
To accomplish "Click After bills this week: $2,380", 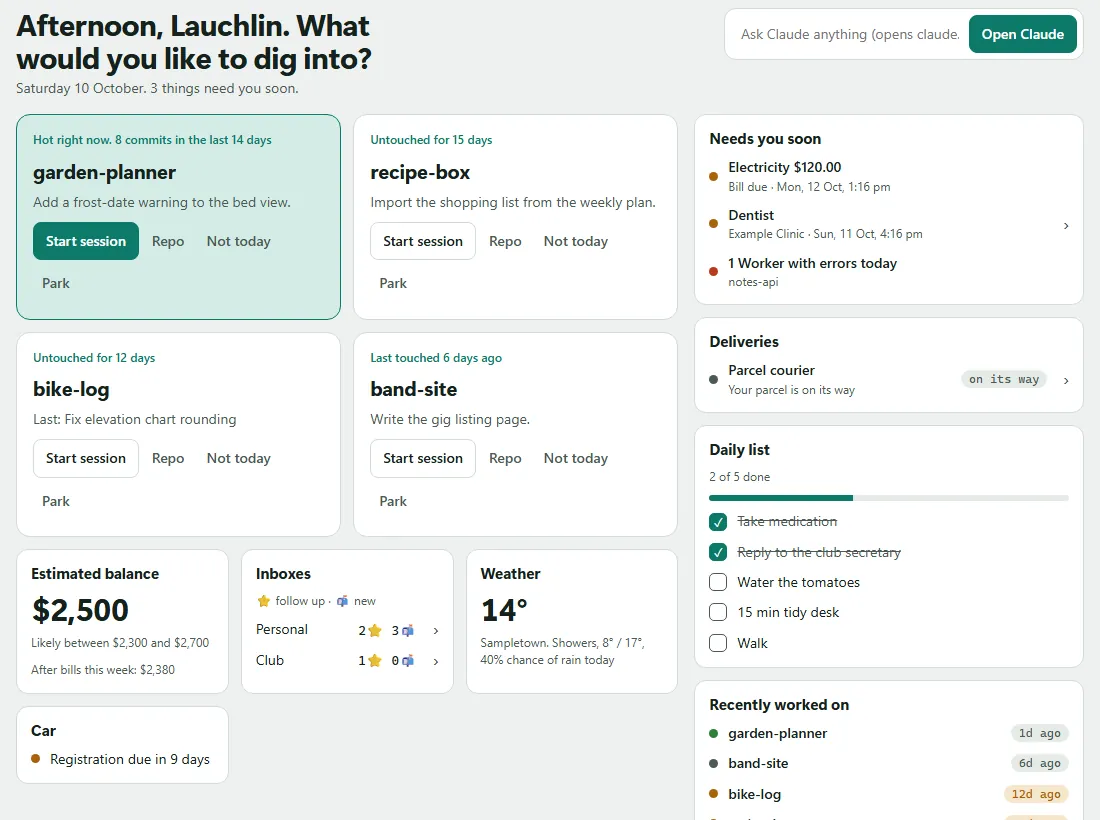I will point(103,670).
